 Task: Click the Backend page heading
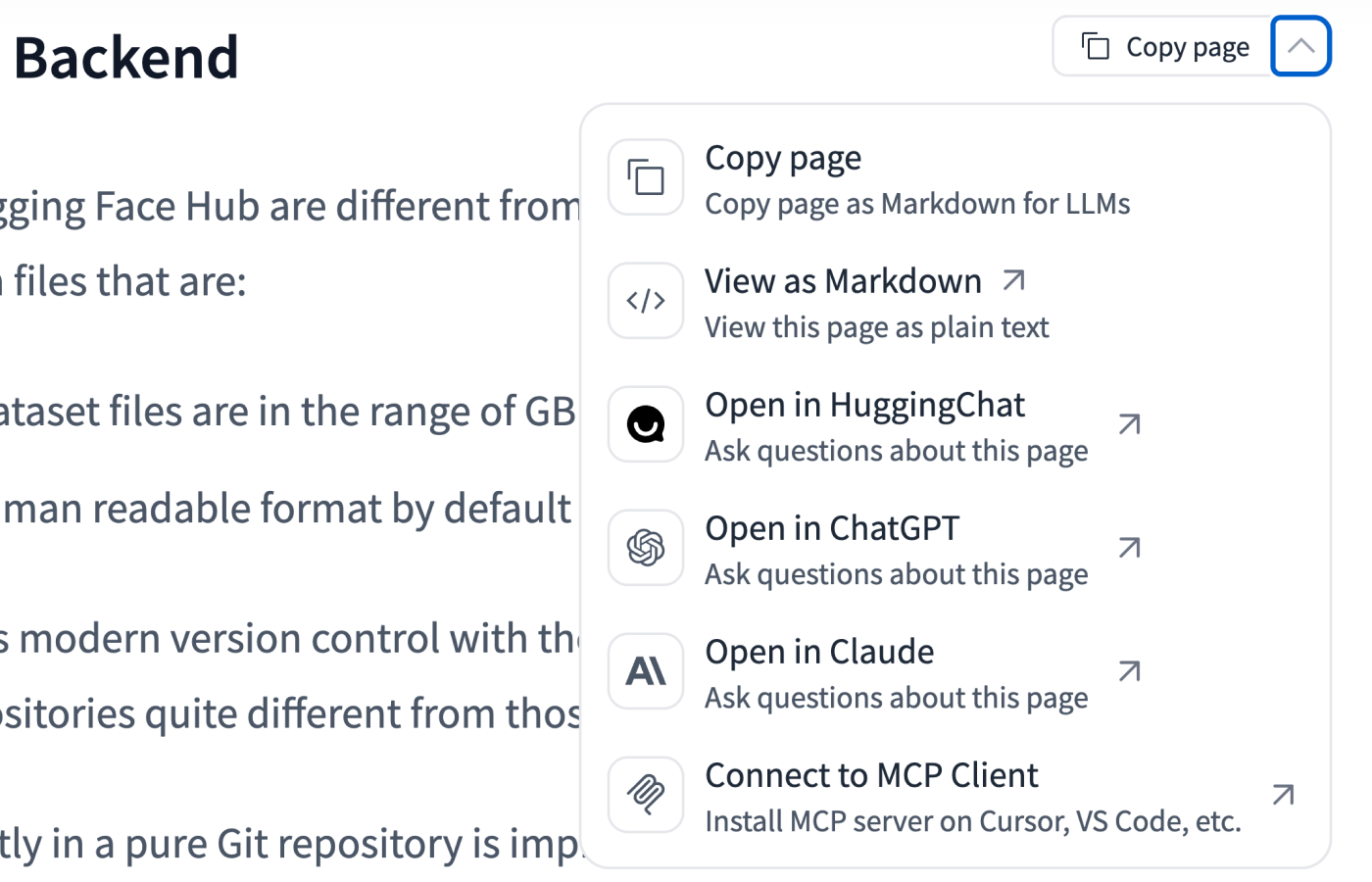click(126, 58)
